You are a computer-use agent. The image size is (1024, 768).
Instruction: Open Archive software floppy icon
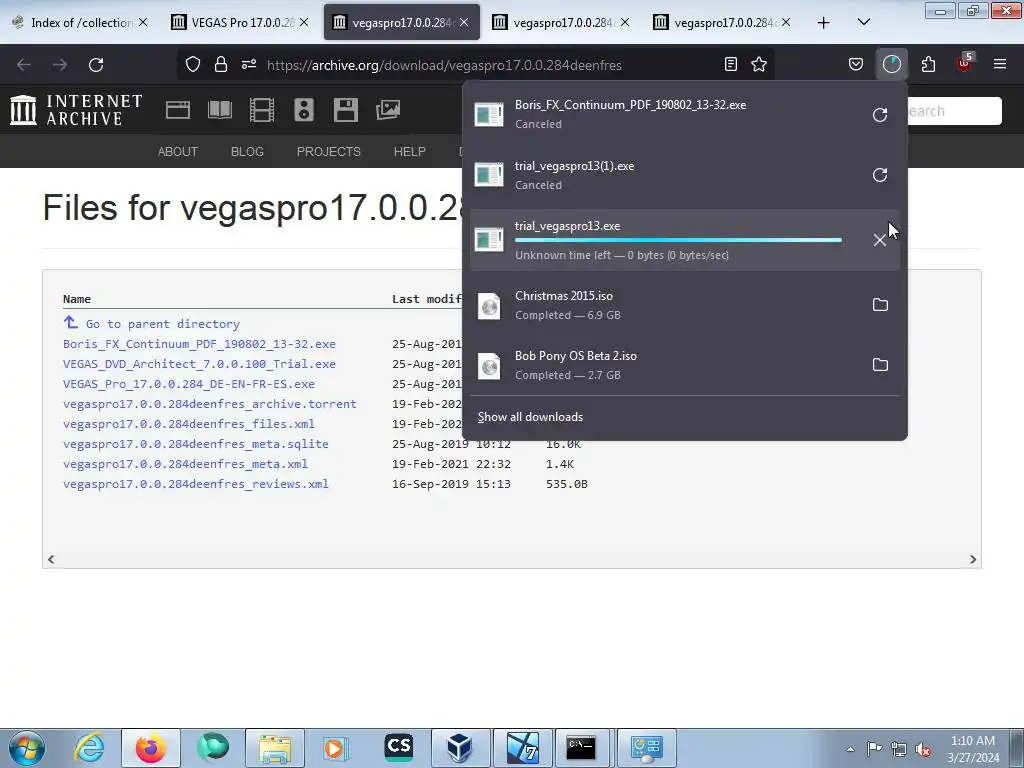pos(345,110)
